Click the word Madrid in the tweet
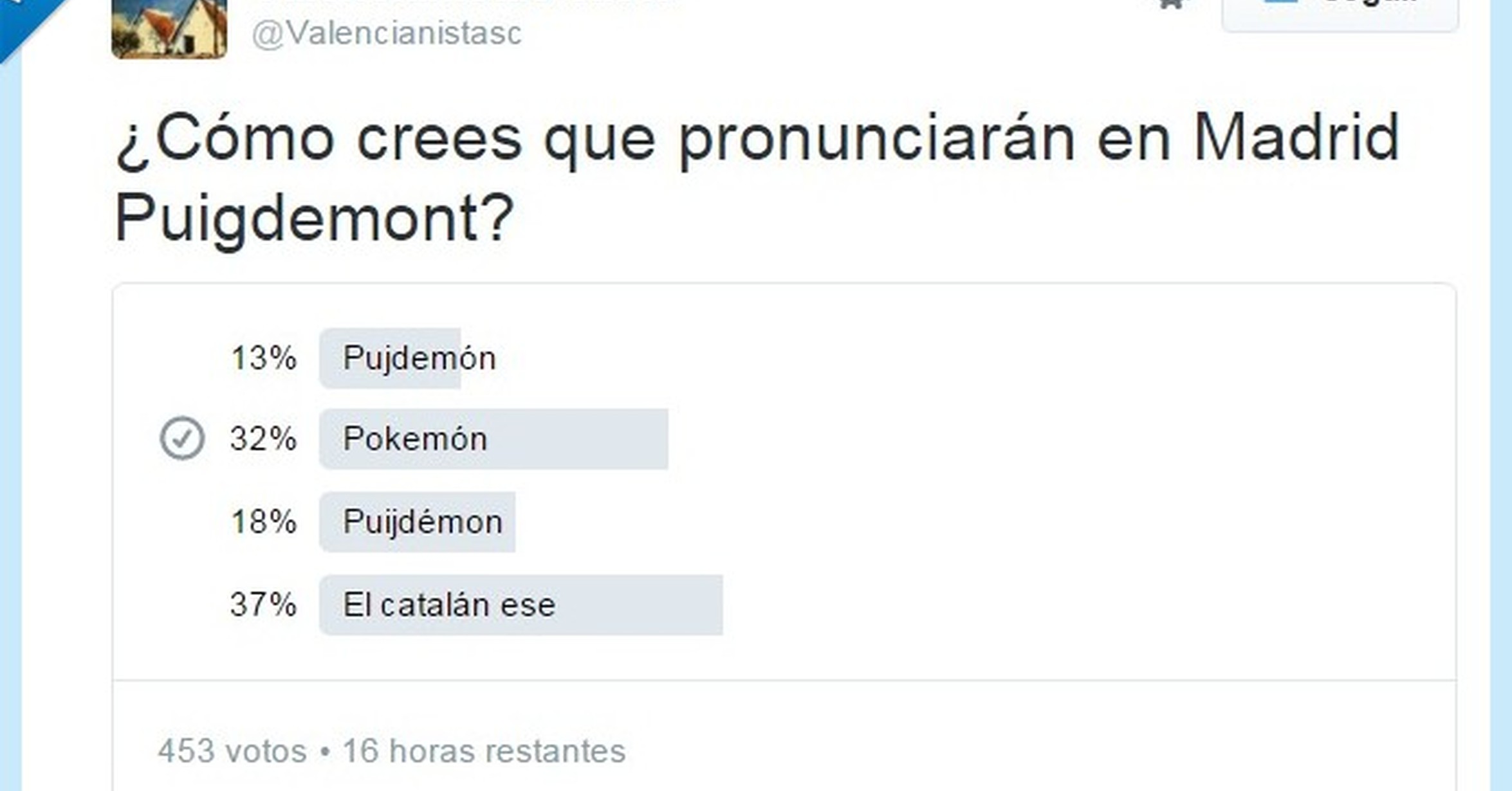This screenshot has width=1512, height=791. pos(1296,137)
